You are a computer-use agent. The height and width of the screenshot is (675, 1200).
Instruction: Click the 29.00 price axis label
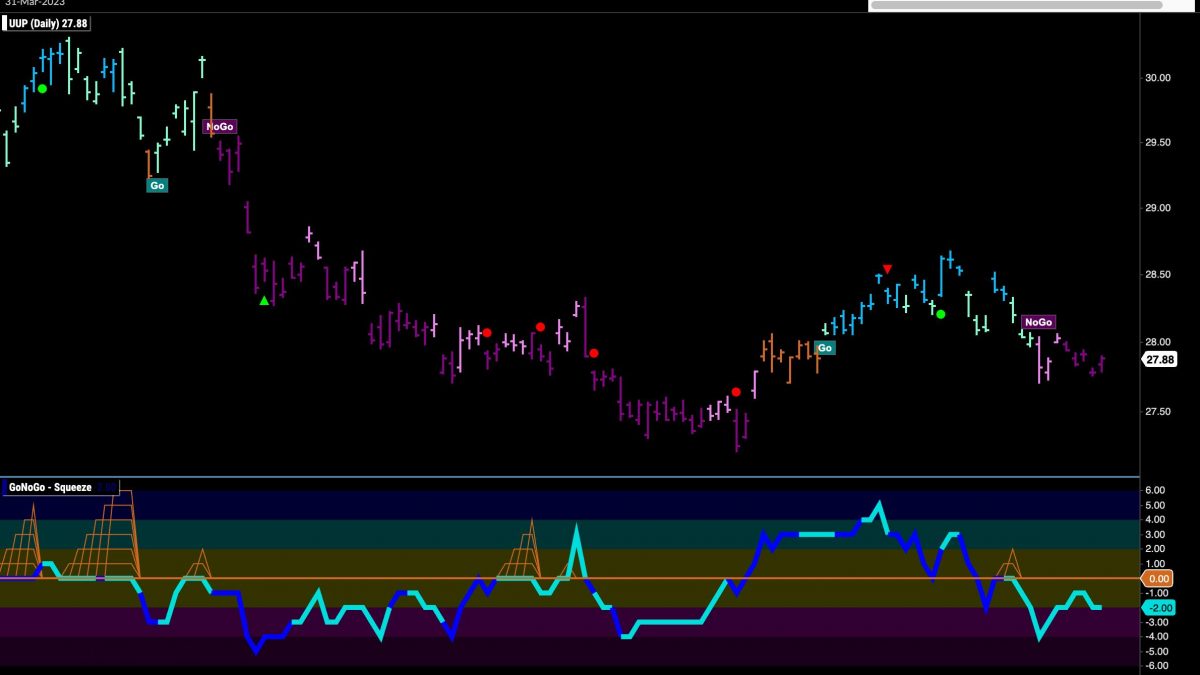[x=1159, y=208]
